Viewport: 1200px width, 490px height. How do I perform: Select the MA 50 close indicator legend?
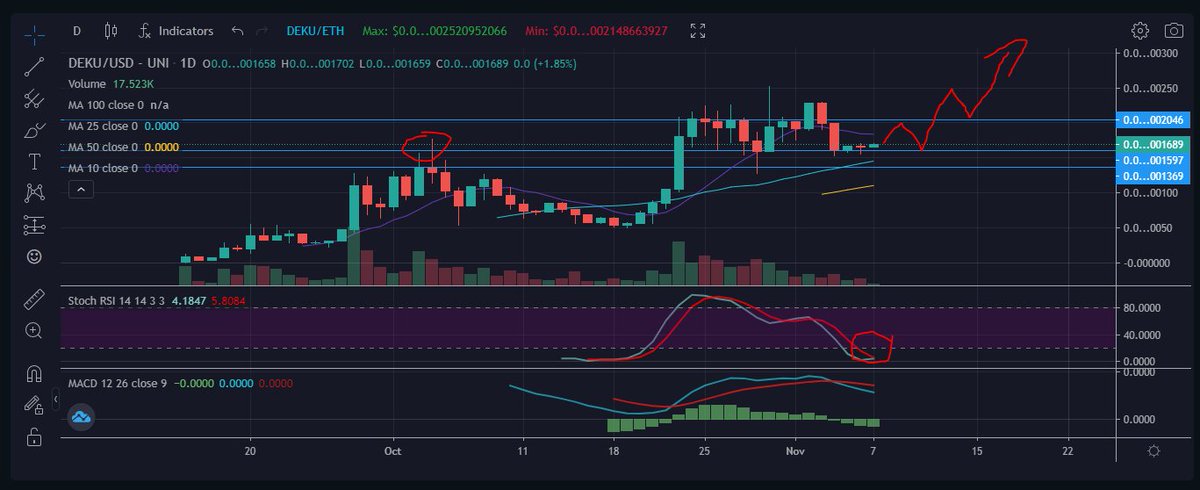pos(102,147)
